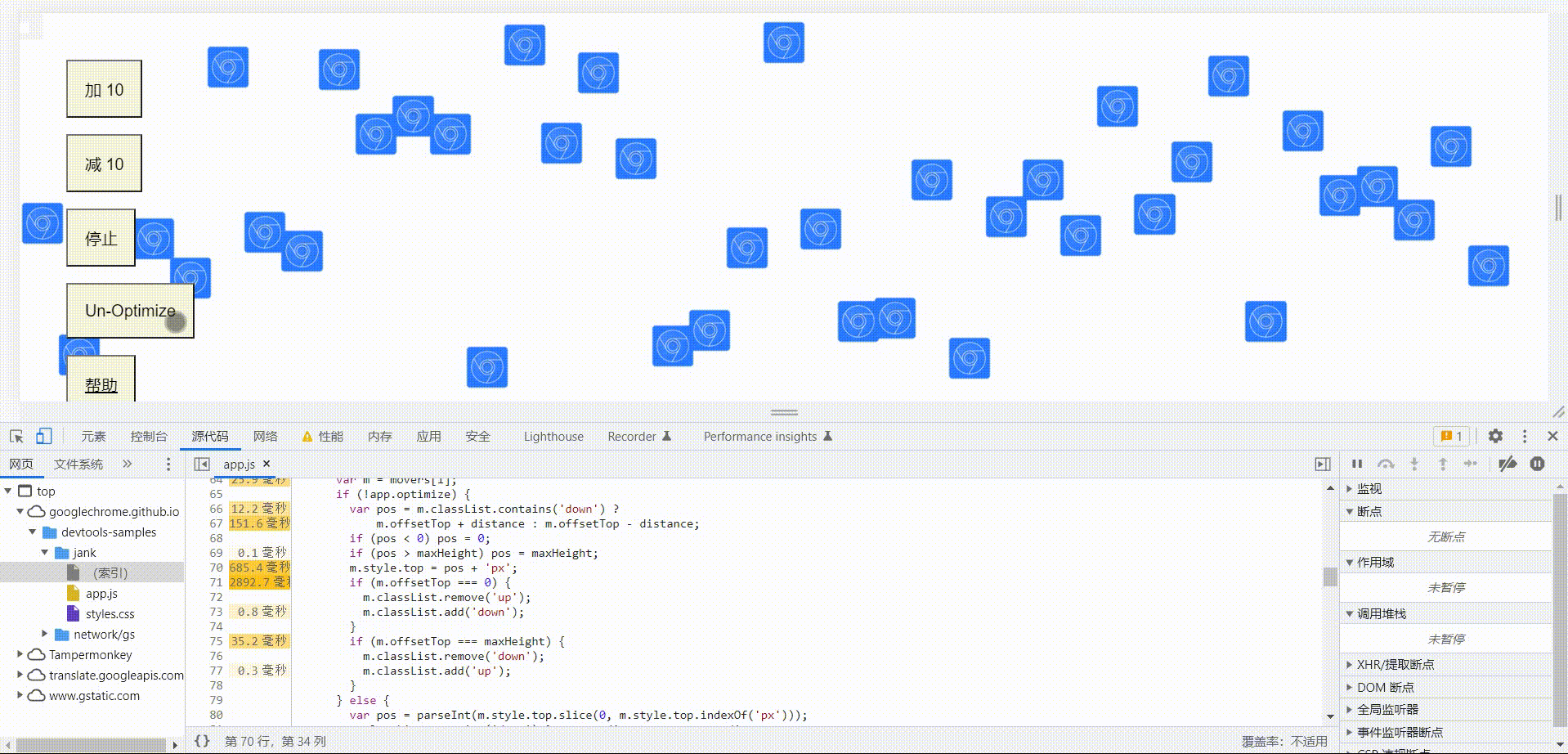Pause script execution

click(x=1357, y=464)
